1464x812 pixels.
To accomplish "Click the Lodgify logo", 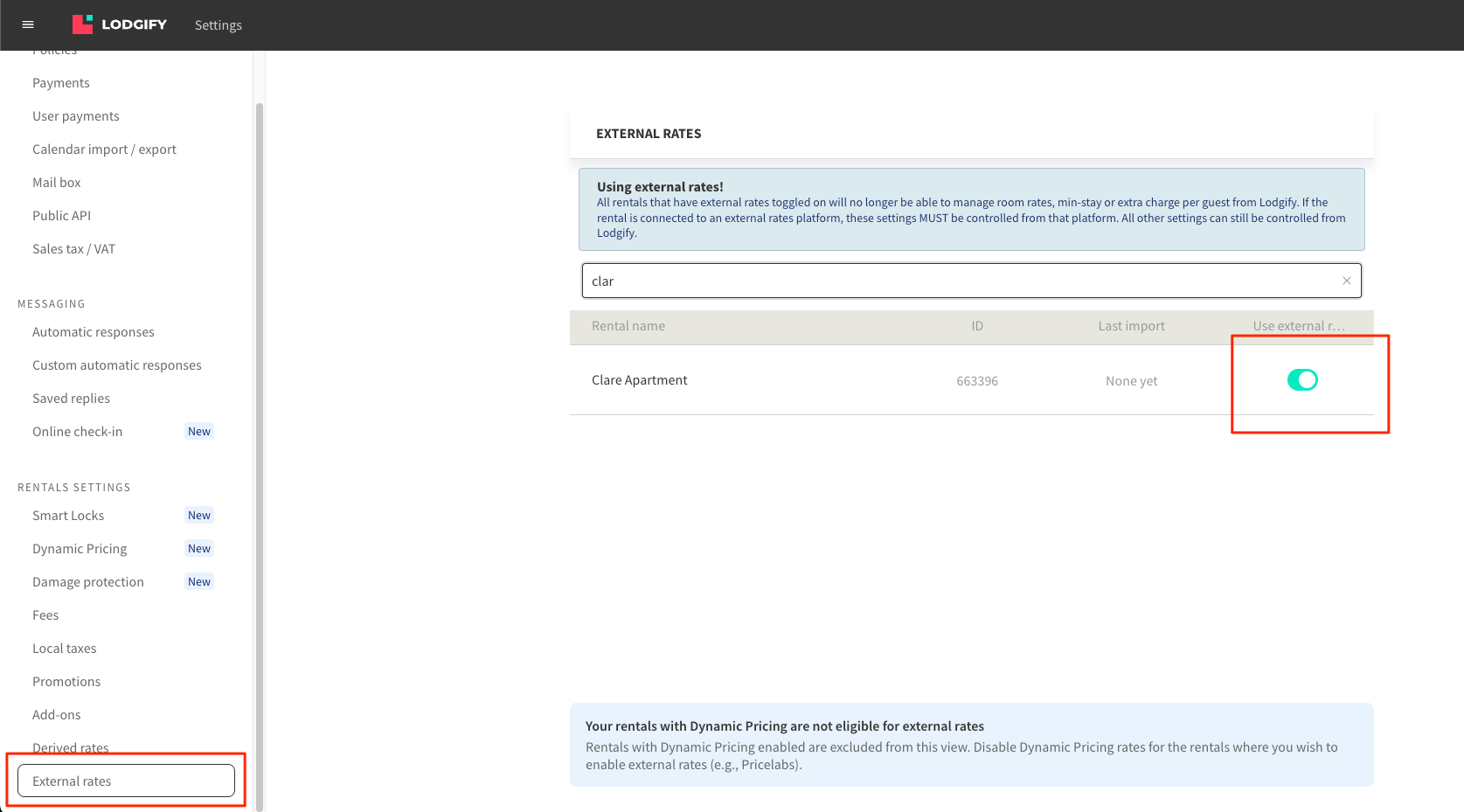I will (x=120, y=24).
